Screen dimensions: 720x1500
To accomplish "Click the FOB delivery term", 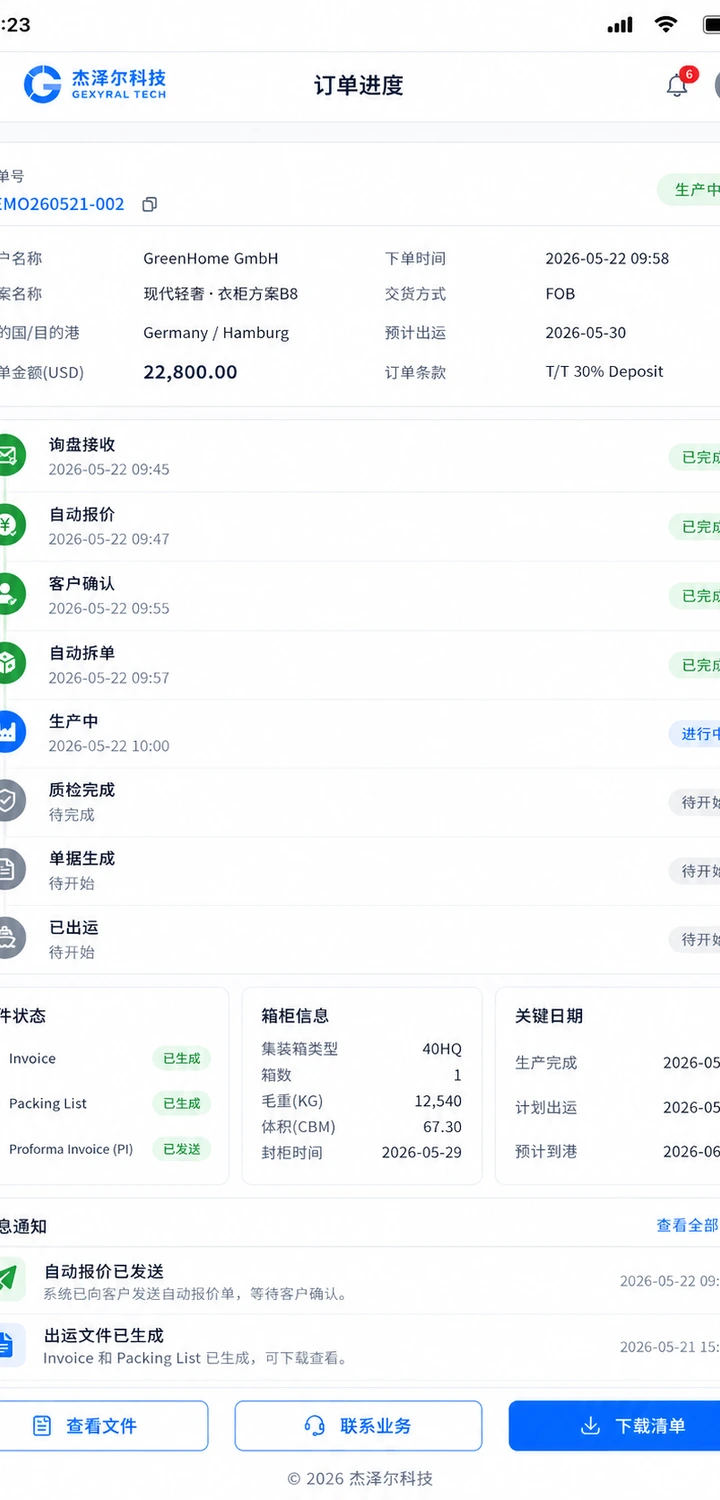I will (560, 294).
